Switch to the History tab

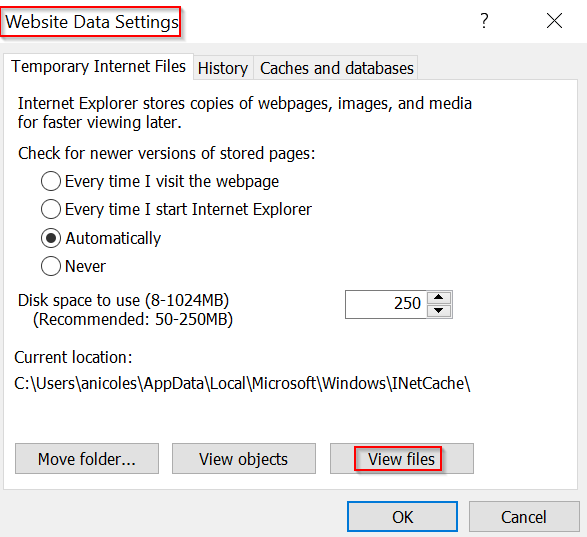coord(223,68)
